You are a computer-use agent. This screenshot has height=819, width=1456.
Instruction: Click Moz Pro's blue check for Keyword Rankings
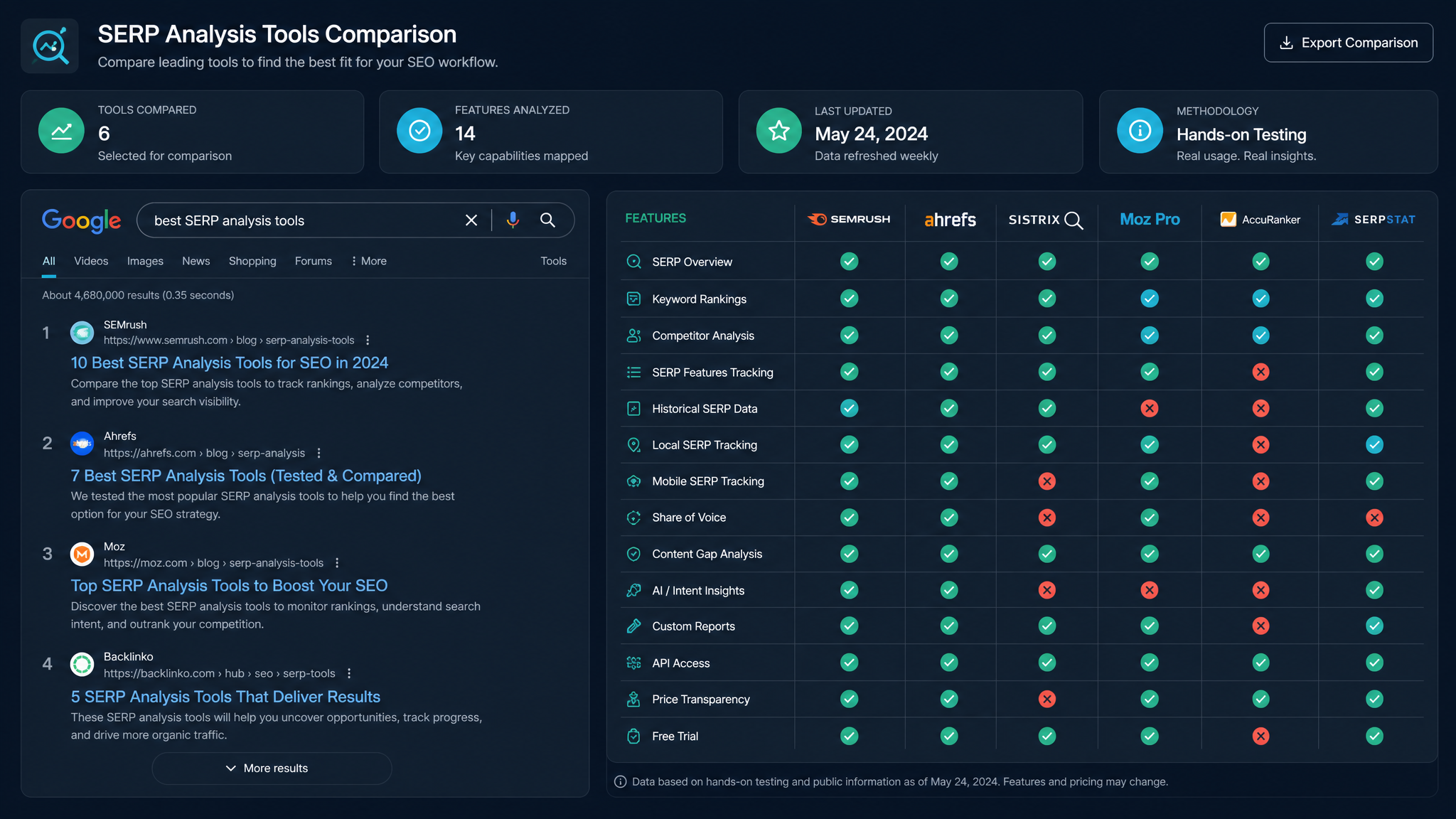(x=1150, y=299)
